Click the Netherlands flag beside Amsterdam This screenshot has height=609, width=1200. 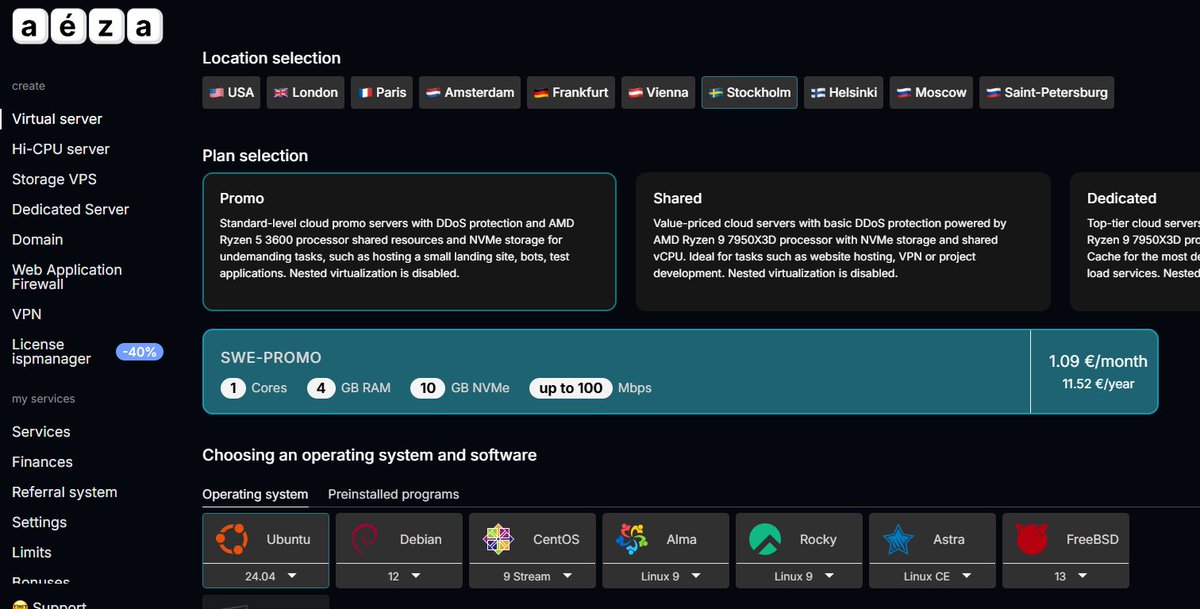tap(433, 92)
